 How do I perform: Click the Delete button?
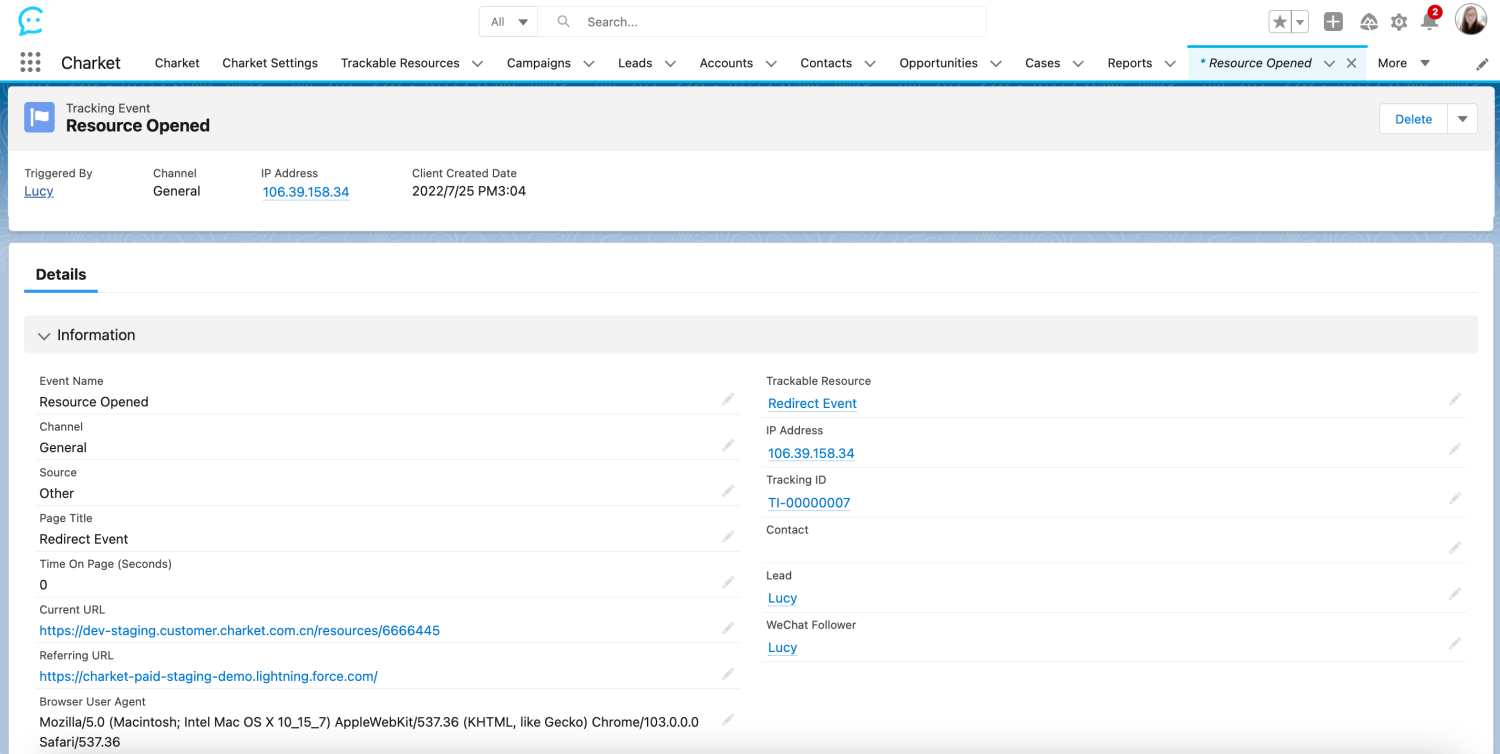pos(1413,119)
